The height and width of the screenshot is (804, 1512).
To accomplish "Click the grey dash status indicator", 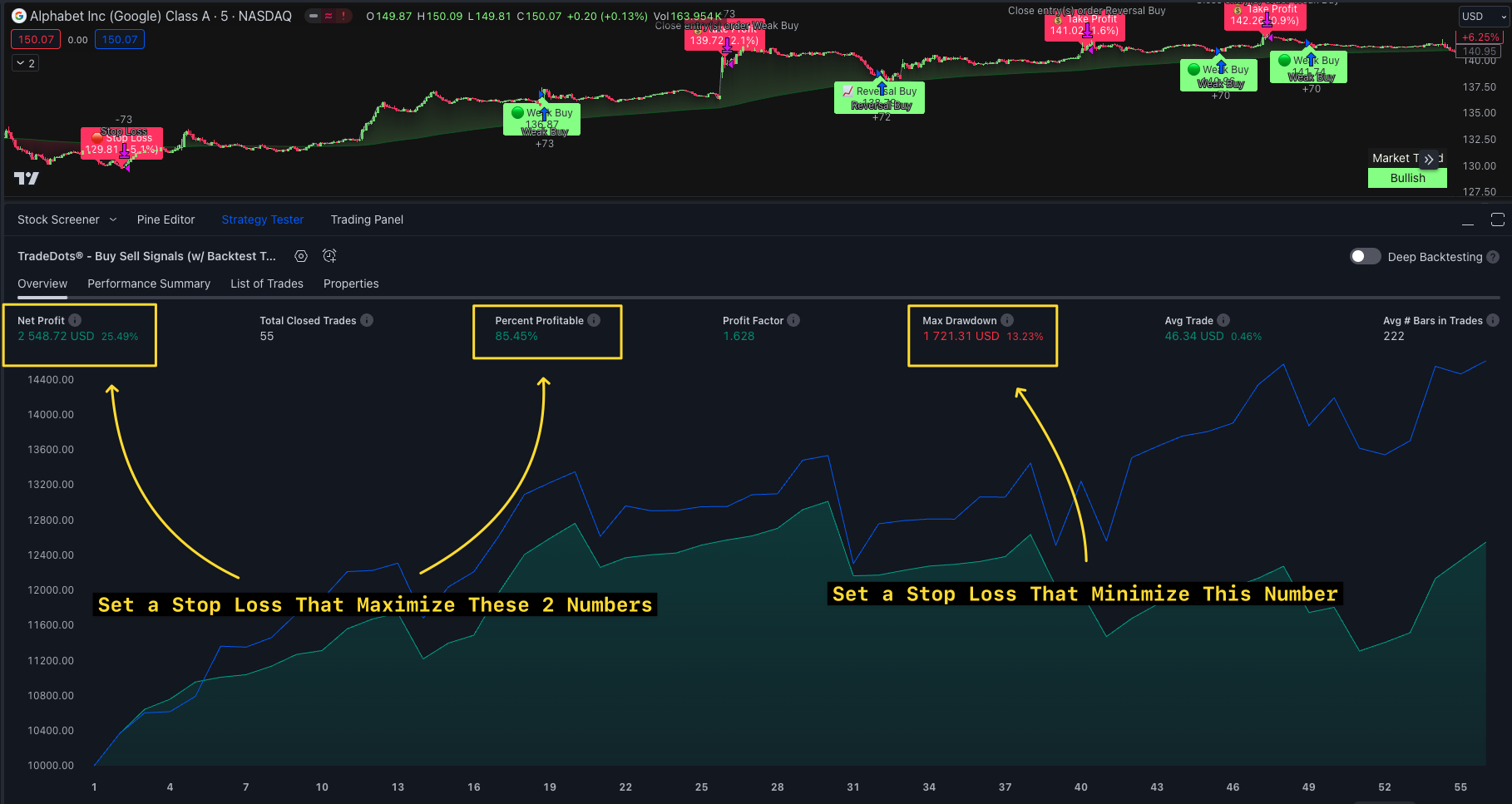I will click(314, 16).
